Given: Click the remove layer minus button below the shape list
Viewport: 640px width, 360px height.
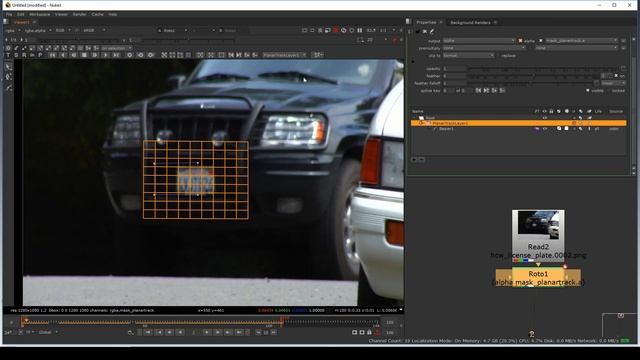Looking at the screenshot, I should point(422,160).
